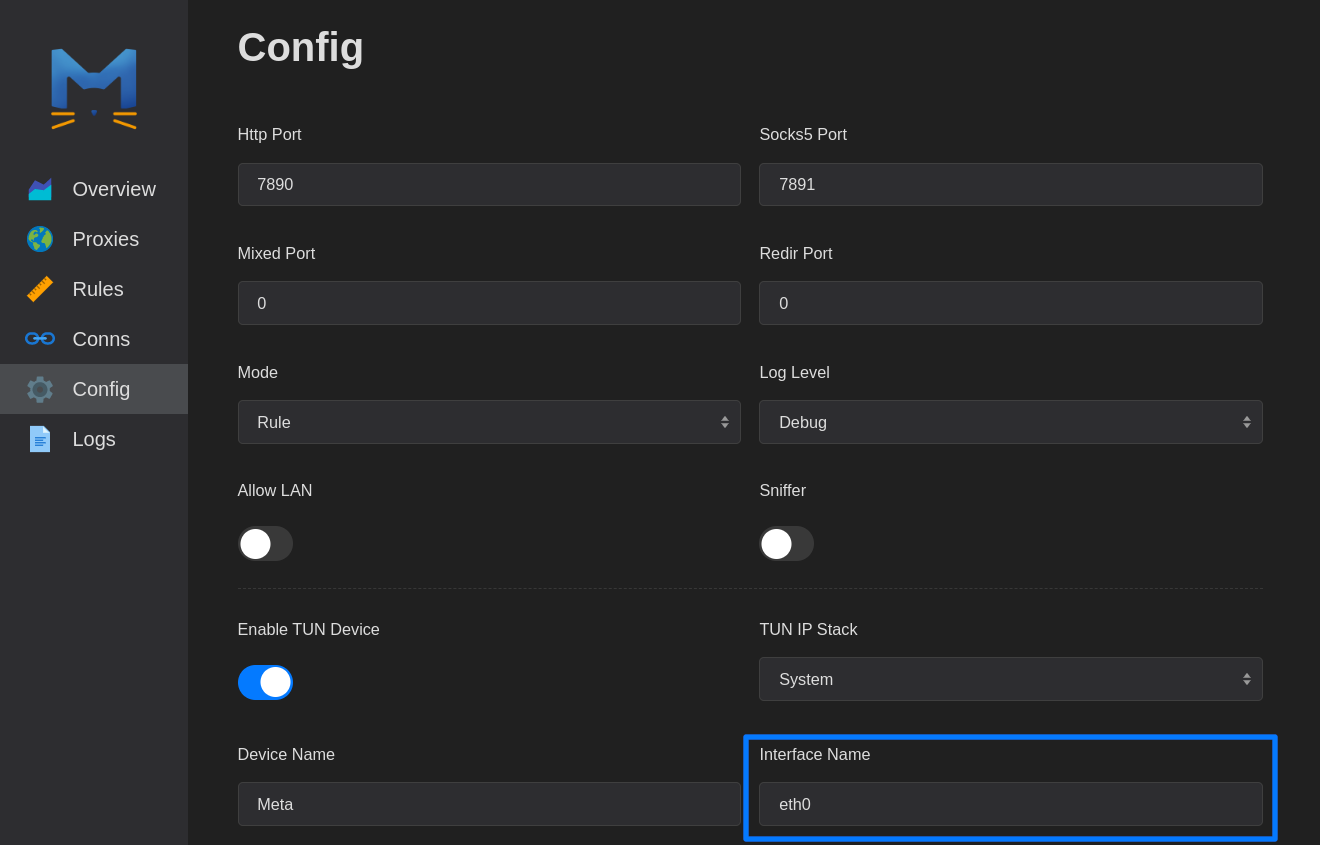Focus the Http Port input field

(x=489, y=185)
